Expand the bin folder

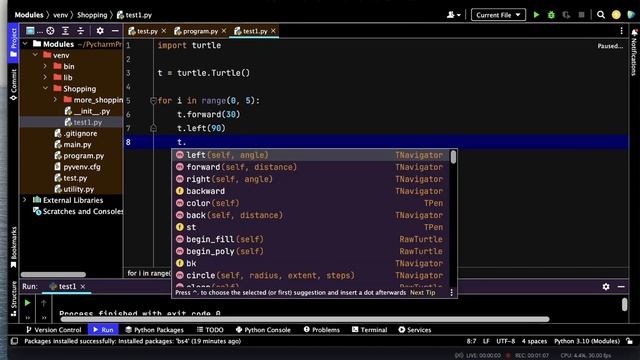click(45, 66)
